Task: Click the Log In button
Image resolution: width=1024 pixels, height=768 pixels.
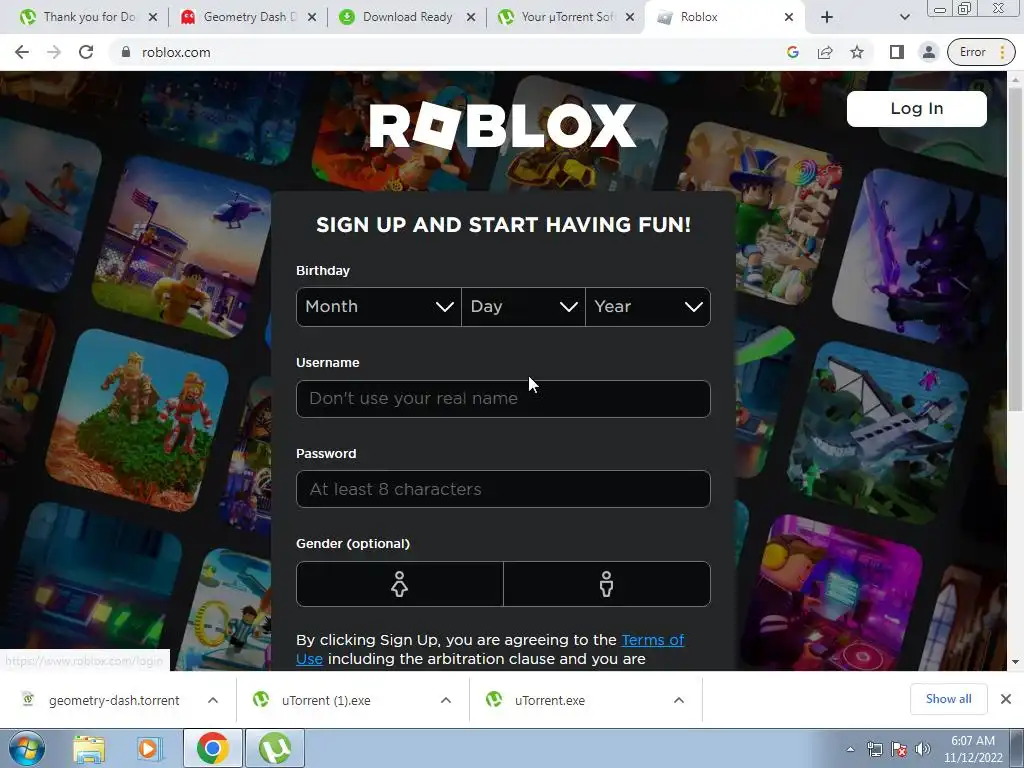Action: pos(916,108)
